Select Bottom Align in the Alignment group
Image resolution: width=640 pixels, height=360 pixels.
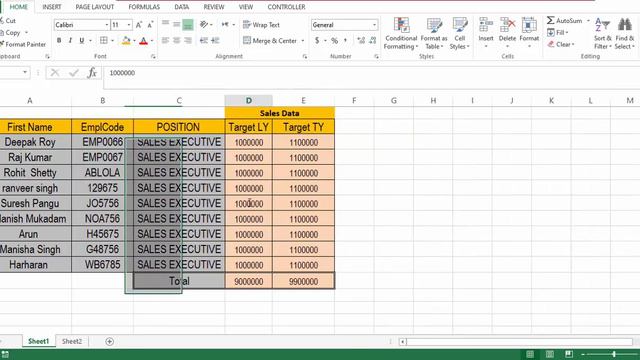click(x=188, y=24)
